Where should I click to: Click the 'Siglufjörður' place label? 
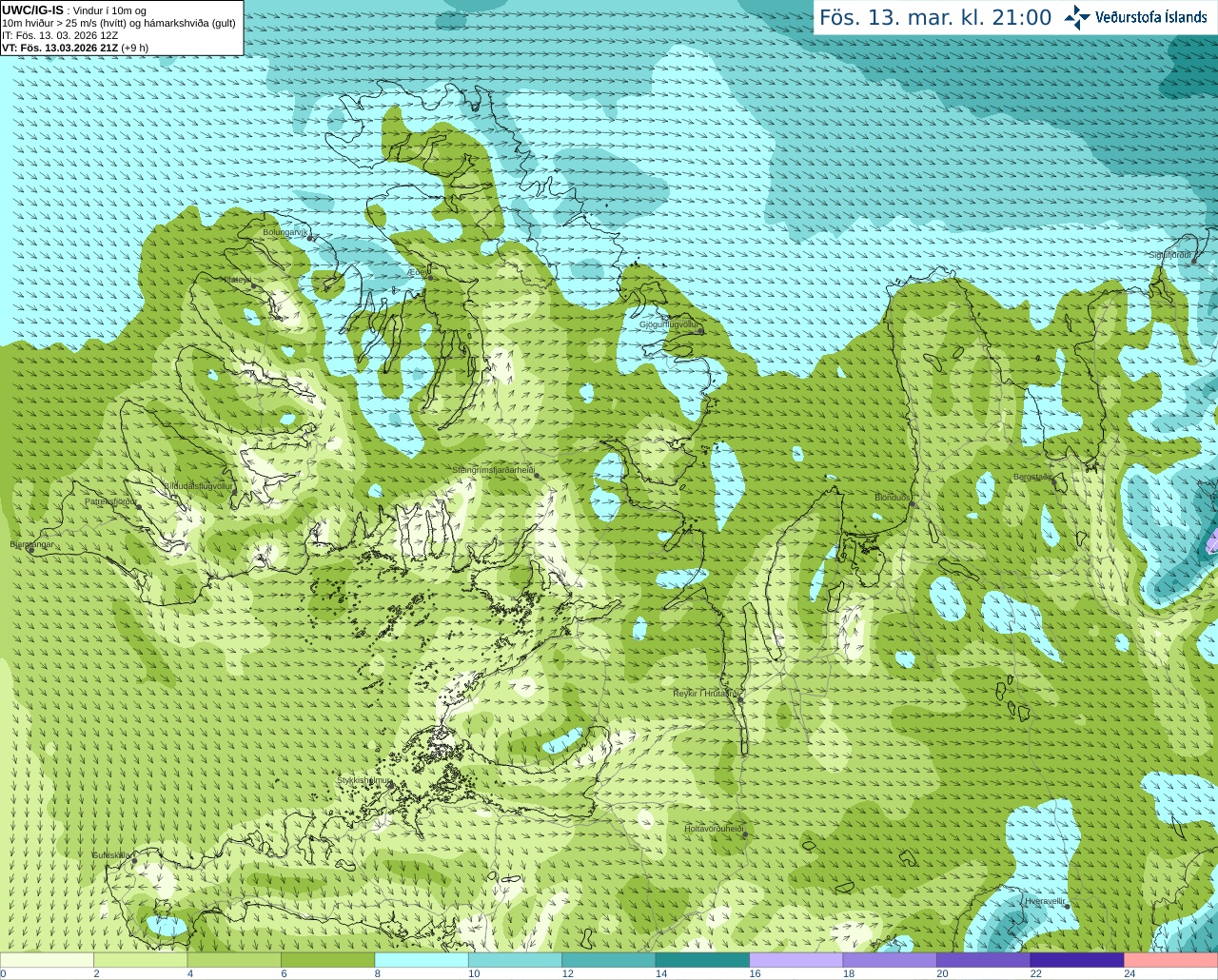tap(1170, 255)
